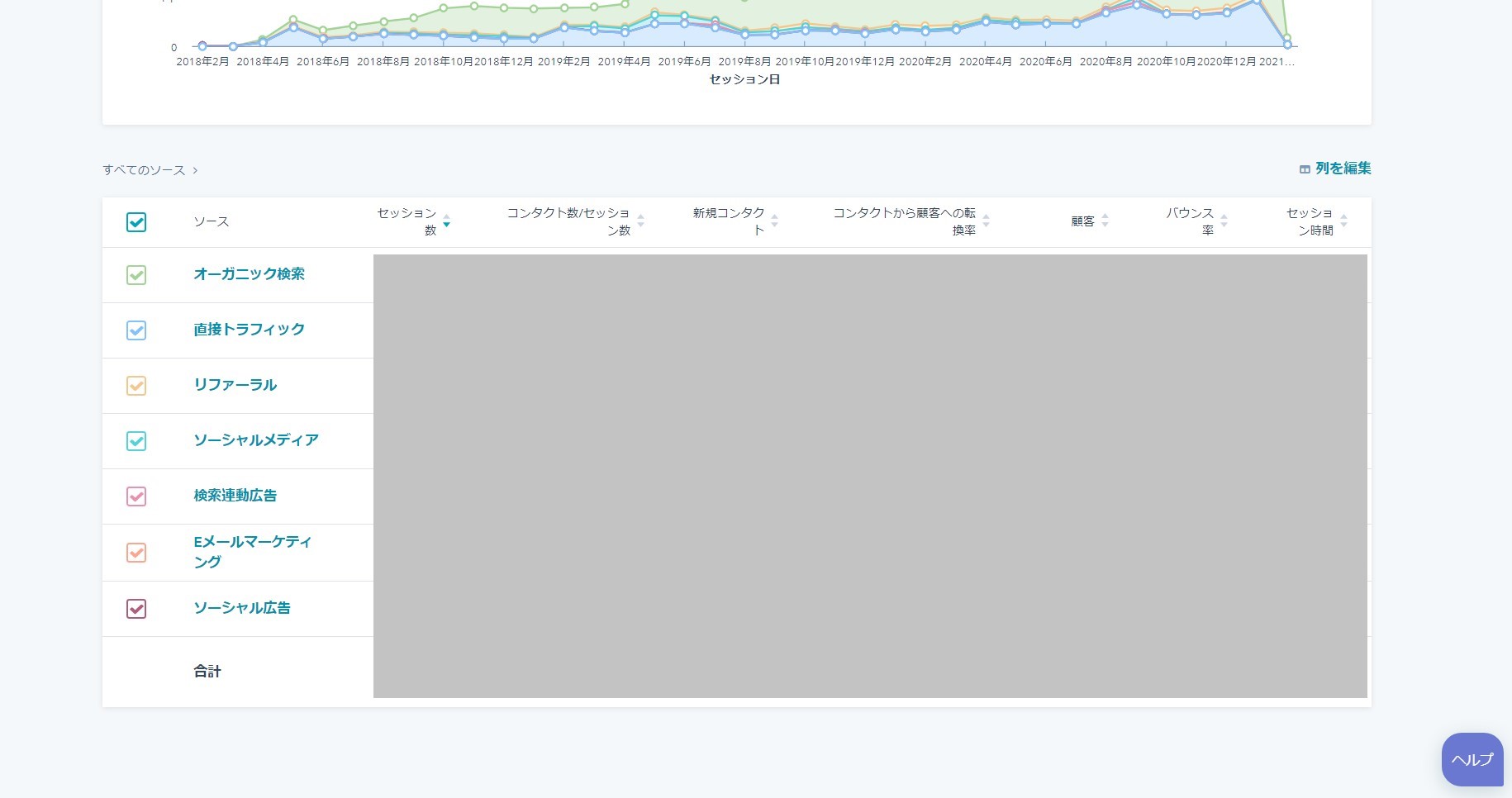Click the すべてのソース breadcrumb

point(144,170)
